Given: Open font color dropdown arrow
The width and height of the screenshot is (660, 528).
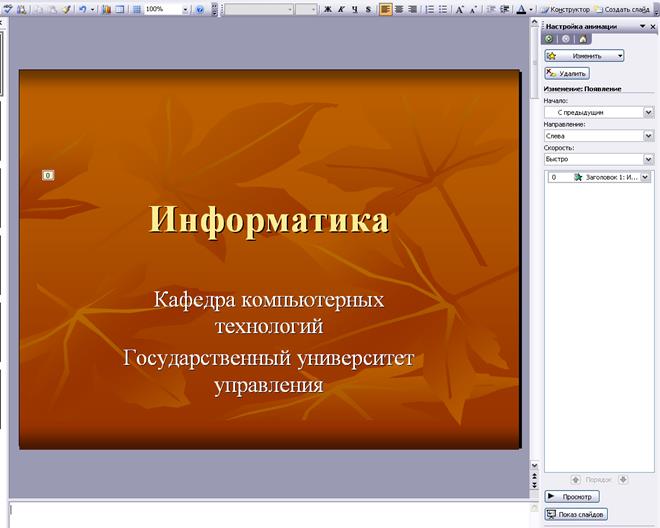Looking at the screenshot, I should (x=531, y=9).
